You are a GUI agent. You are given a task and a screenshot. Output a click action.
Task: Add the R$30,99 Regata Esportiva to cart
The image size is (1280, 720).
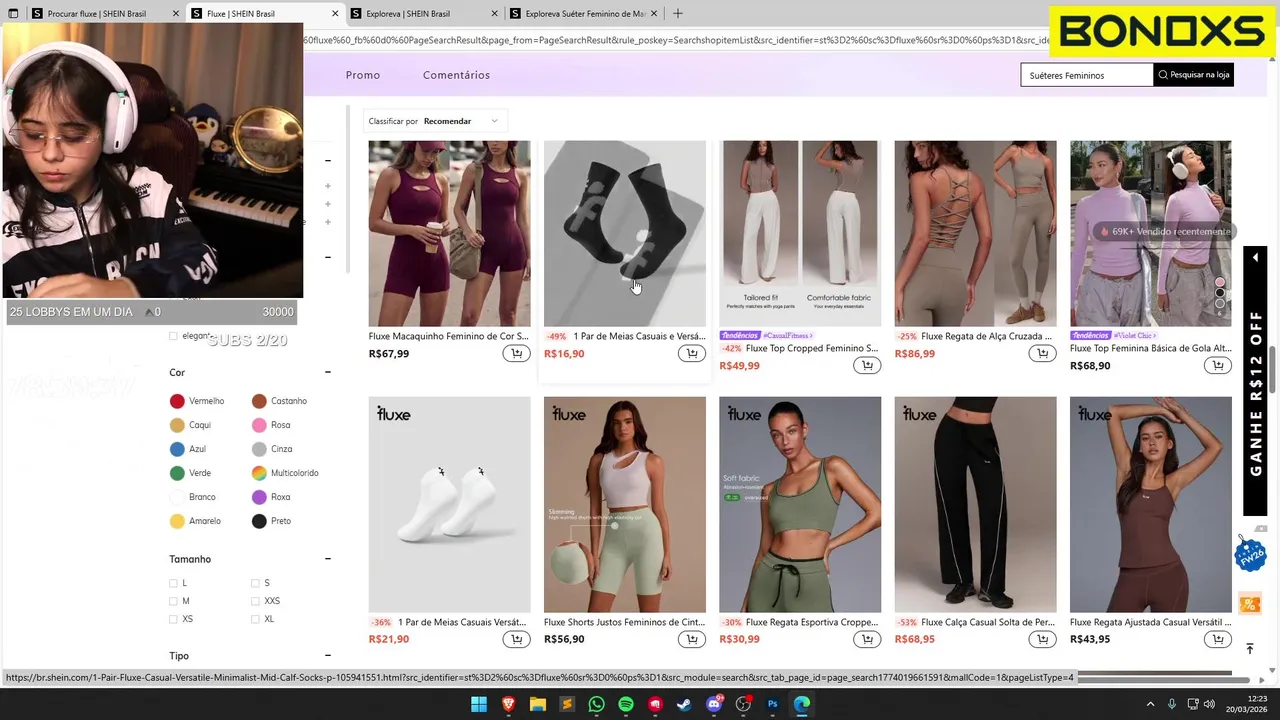point(867,640)
